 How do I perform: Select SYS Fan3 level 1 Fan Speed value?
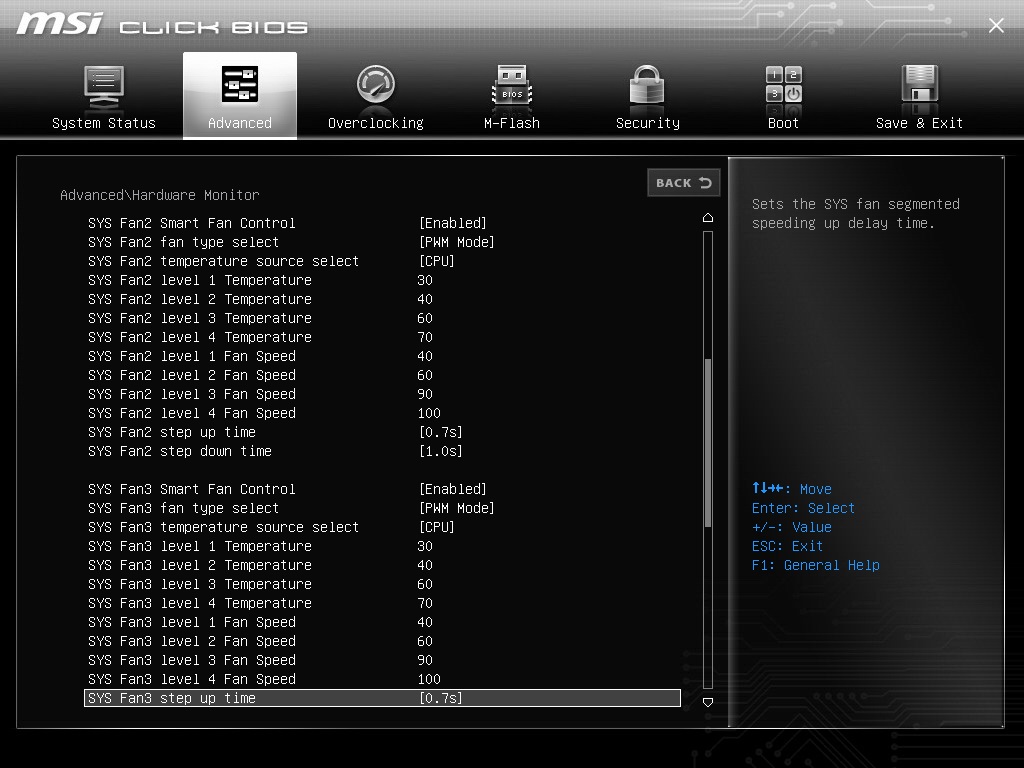[x=425, y=622]
